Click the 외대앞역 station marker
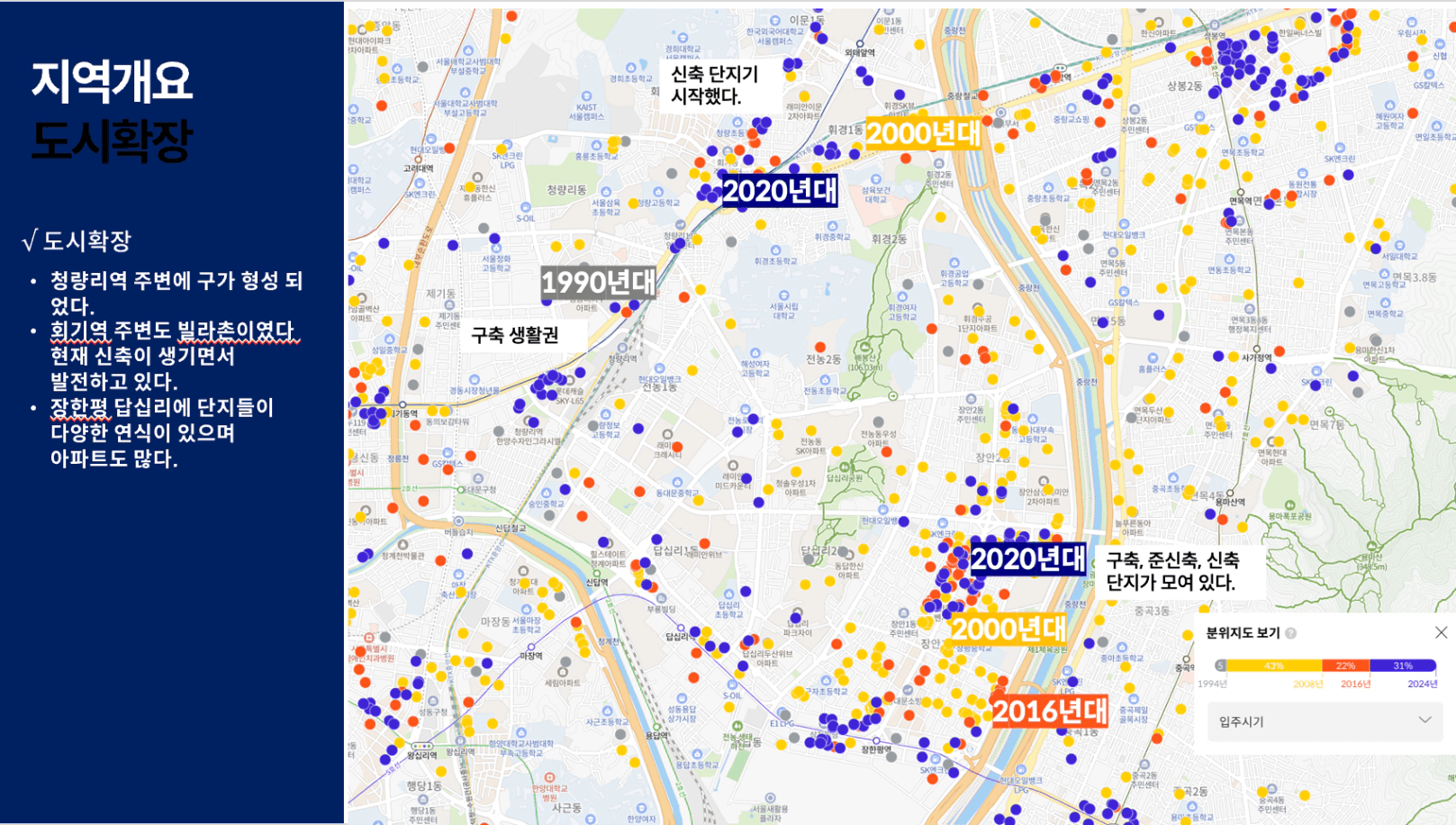1456x825 pixels. pos(860,43)
